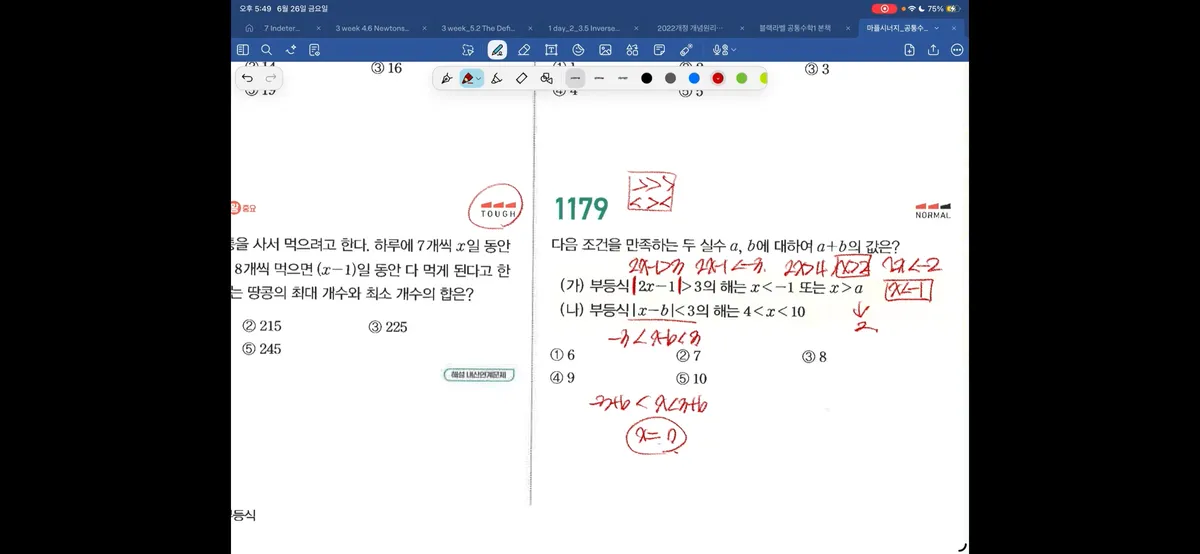Viewport: 1200px width, 554px height.
Task: Expand the active tab's chevron dropdown
Action: pyautogui.click(x=937, y=28)
